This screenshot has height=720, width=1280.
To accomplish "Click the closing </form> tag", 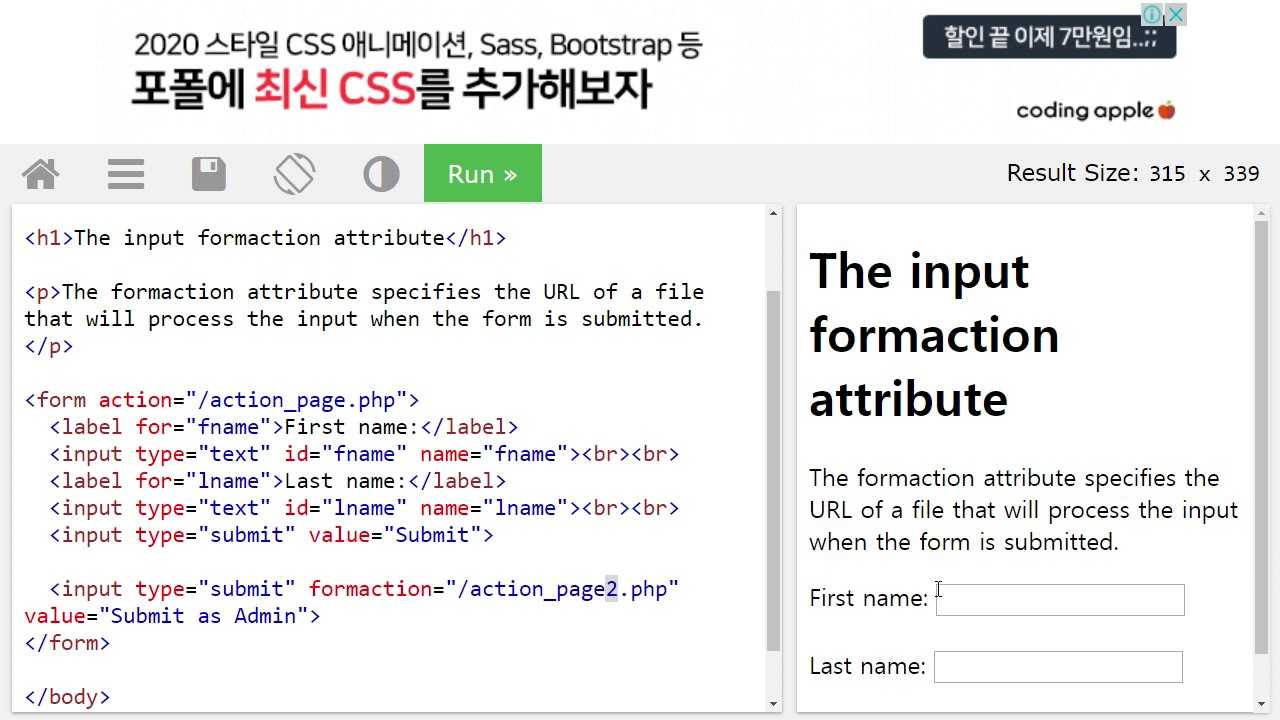I will (67, 643).
